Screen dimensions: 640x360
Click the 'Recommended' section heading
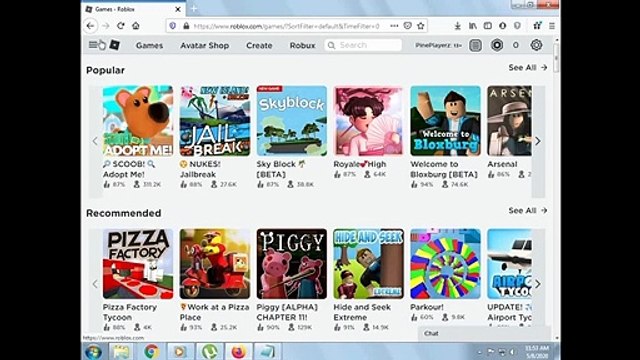coord(124,213)
